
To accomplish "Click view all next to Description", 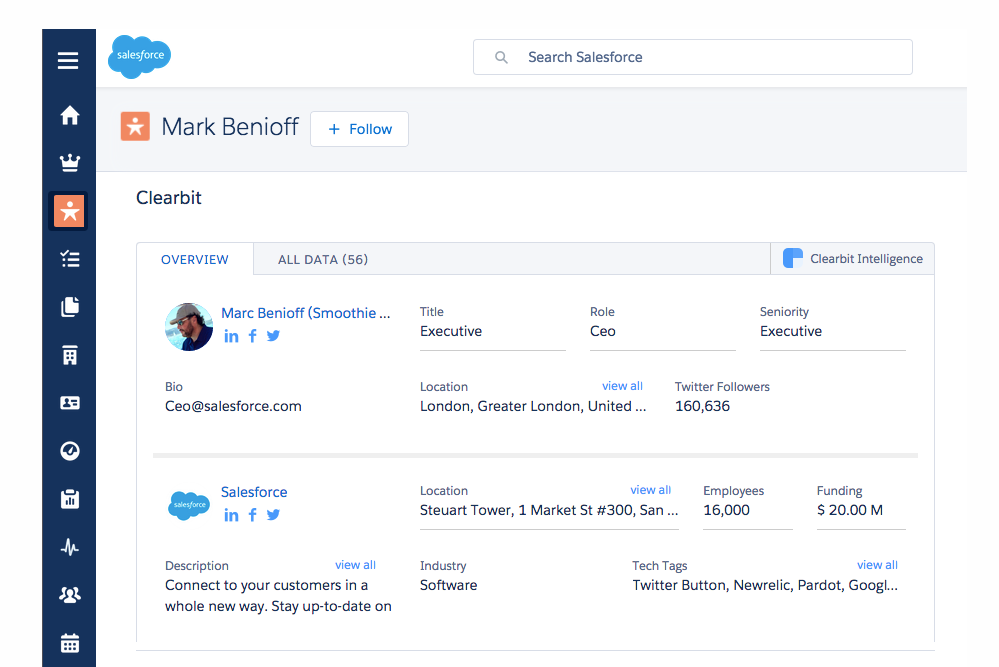I will click(x=356, y=565).
